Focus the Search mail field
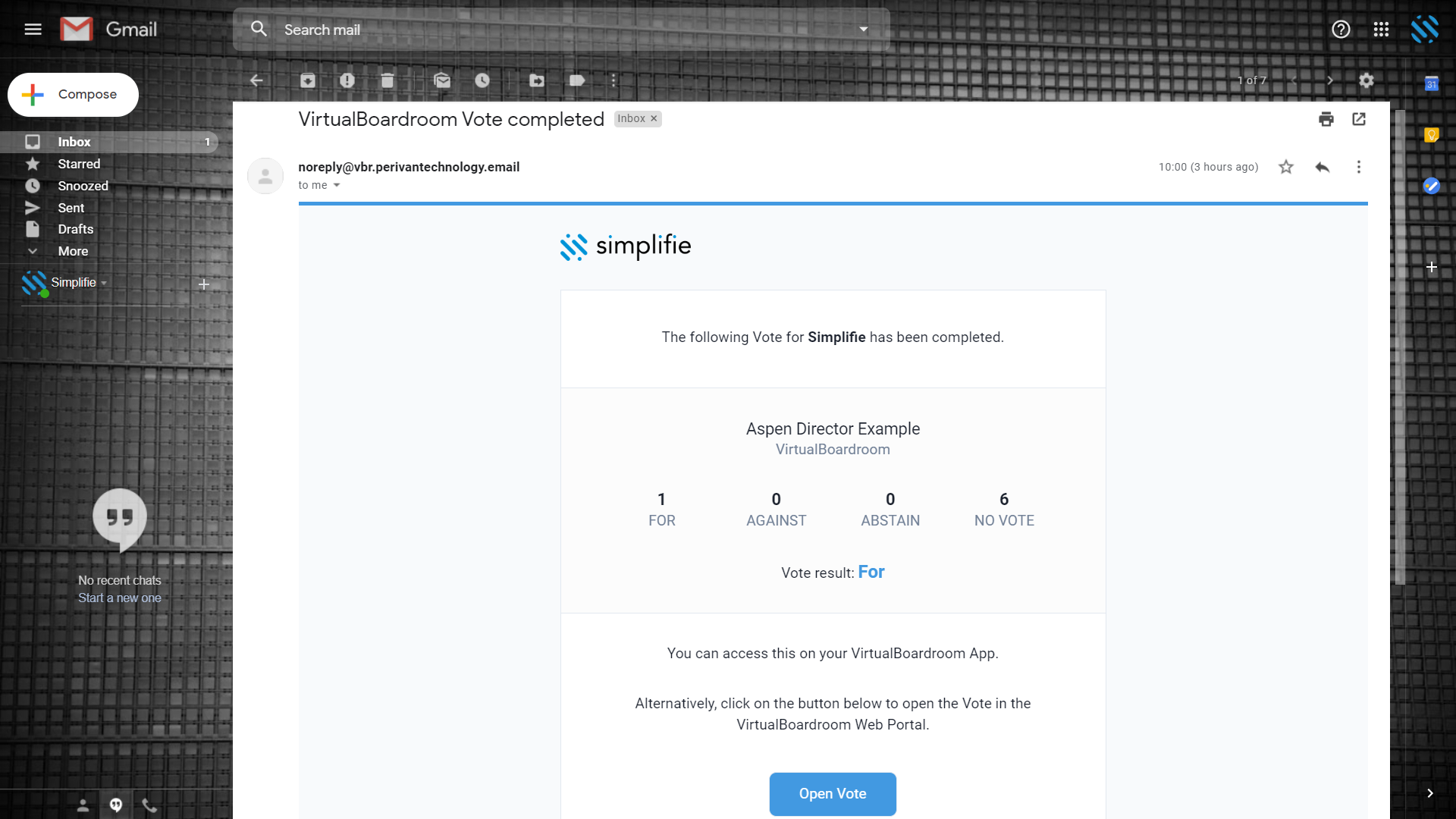Image resolution: width=1456 pixels, height=819 pixels. click(x=561, y=30)
